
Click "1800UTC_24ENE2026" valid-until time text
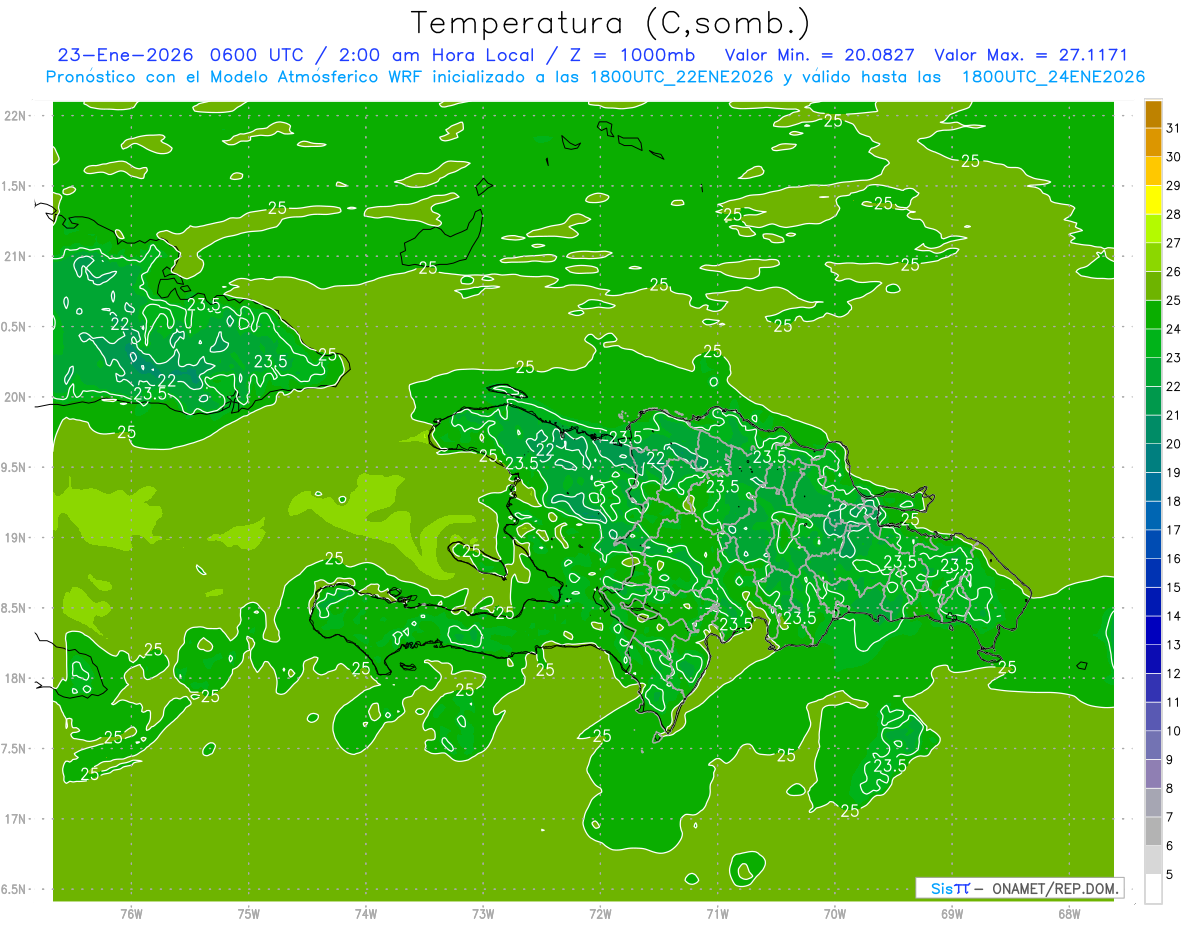[1053, 77]
